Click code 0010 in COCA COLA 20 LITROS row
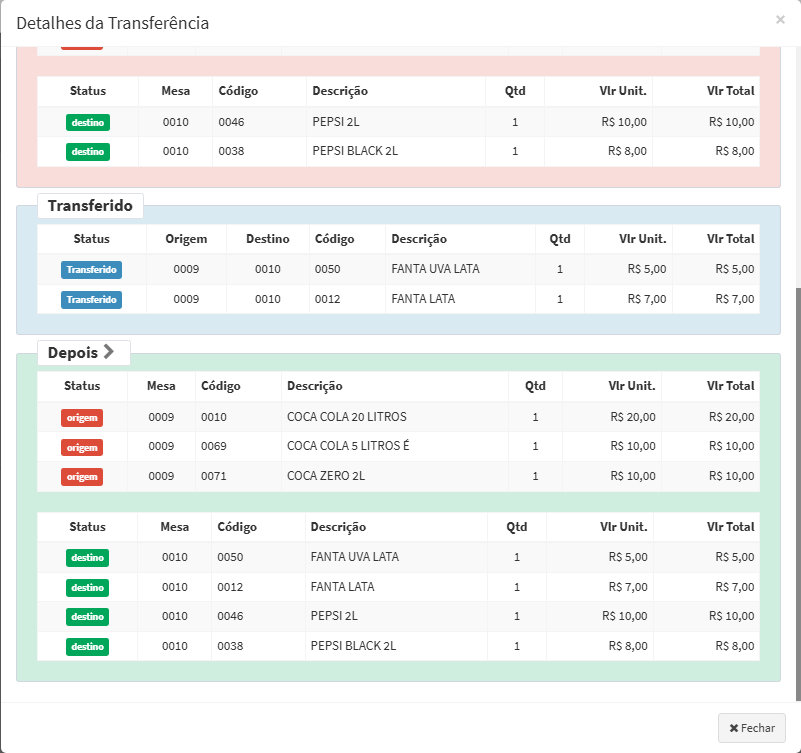 214,417
